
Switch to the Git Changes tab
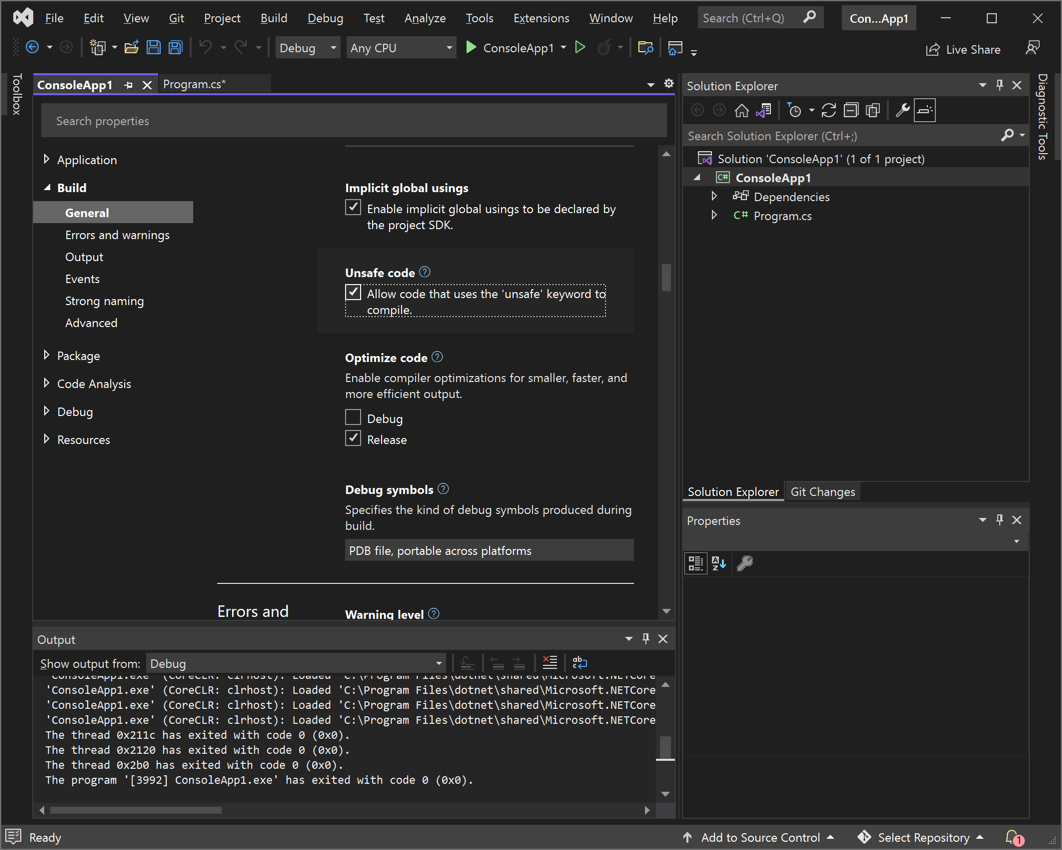(823, 492)
